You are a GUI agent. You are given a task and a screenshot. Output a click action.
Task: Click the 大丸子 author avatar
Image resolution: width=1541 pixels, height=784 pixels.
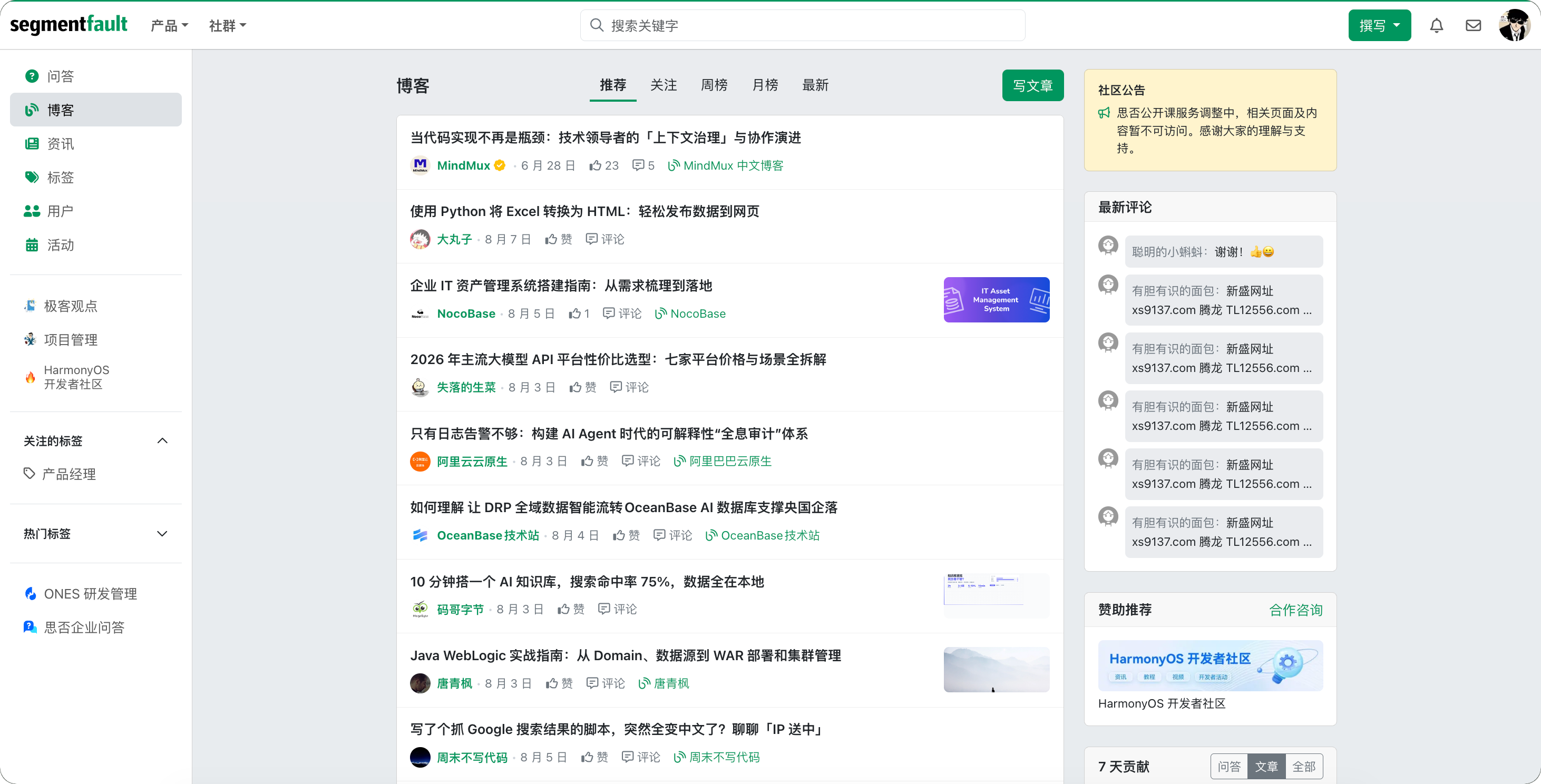pyautogui.click(x=420, y=239)
